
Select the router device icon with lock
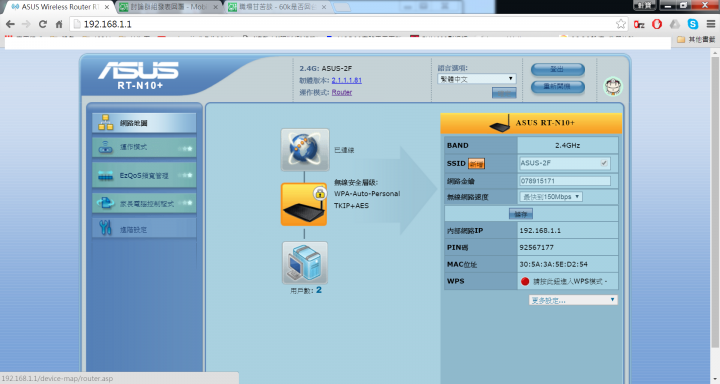point(304,204)
